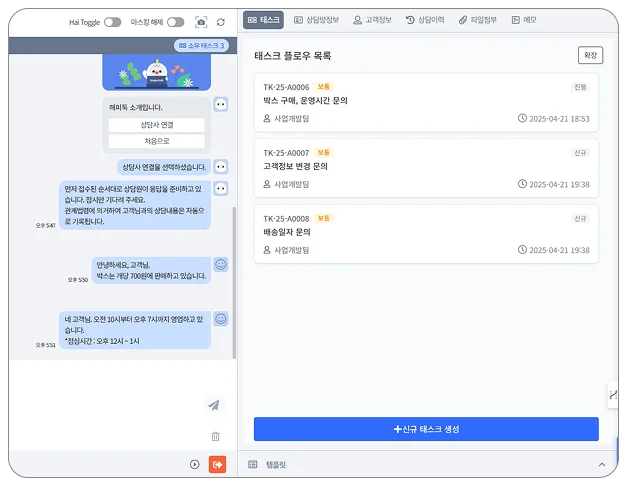The height and width of the screenshot is (485, 627).
Task: Open task card TK-25-A0007
Action: pos(426,168)
